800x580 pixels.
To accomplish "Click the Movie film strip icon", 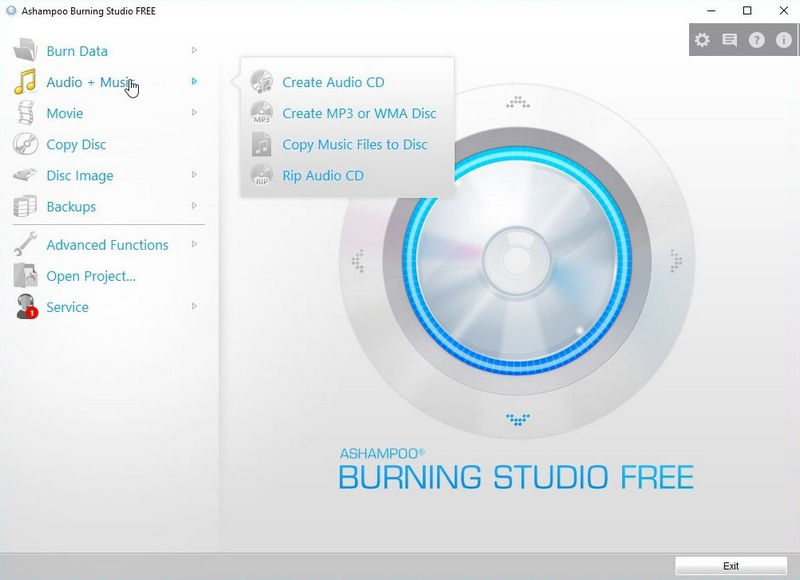I will click(x=25, y=113).
